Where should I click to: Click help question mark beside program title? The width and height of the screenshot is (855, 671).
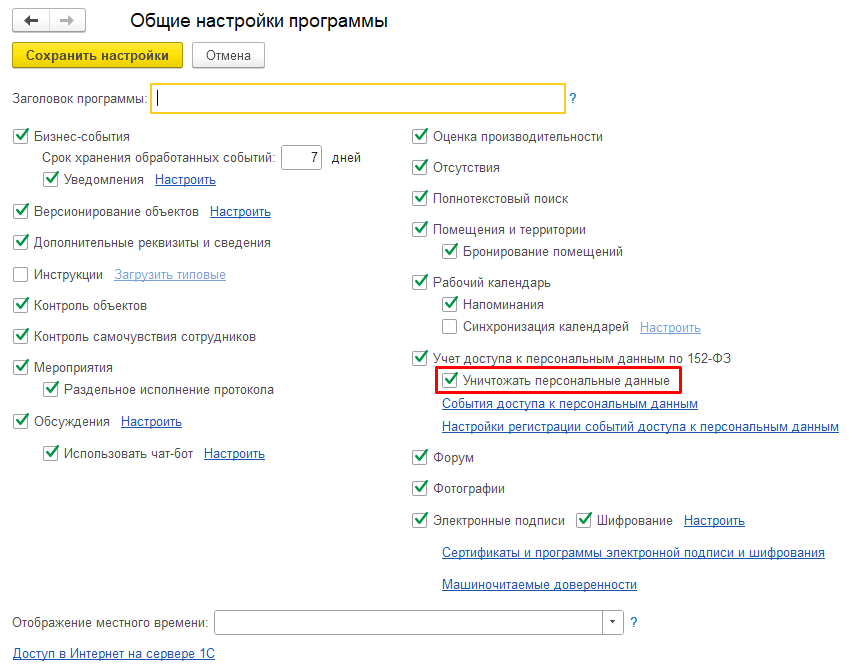click(573, 99)
